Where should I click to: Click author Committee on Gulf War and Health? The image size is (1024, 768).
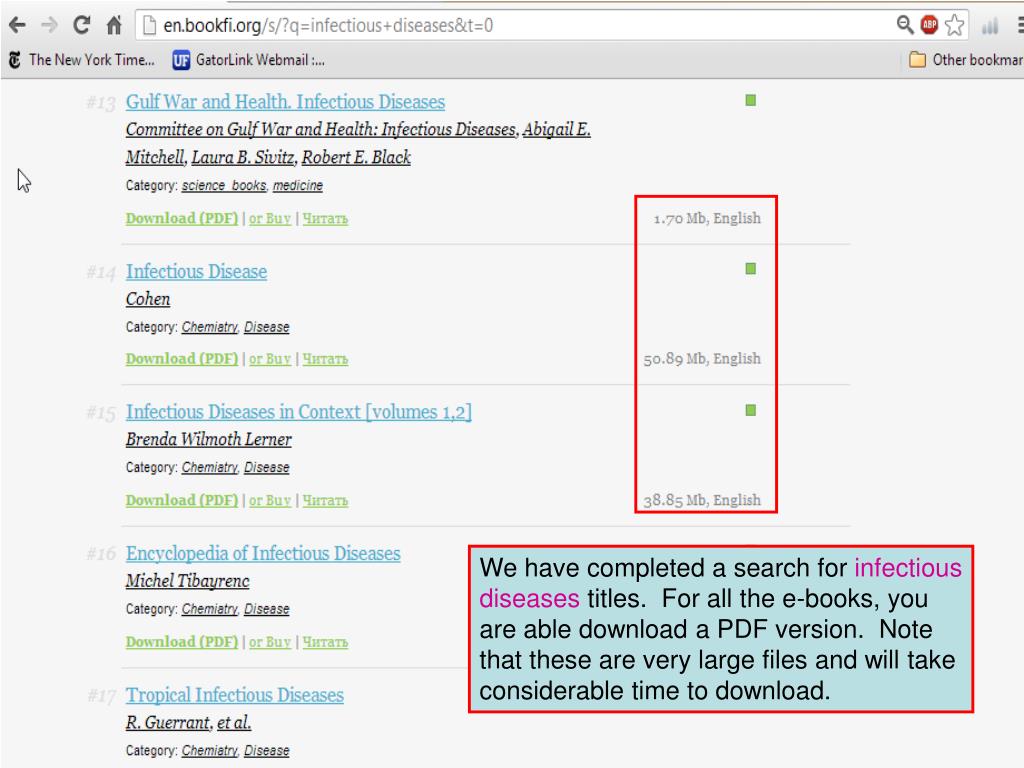(322, 129)
